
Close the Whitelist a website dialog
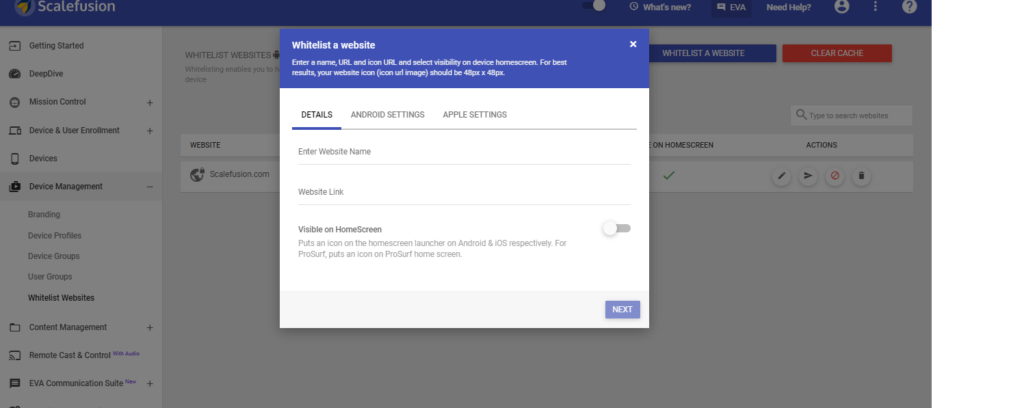pyautogui.click(x=633, y=44)
